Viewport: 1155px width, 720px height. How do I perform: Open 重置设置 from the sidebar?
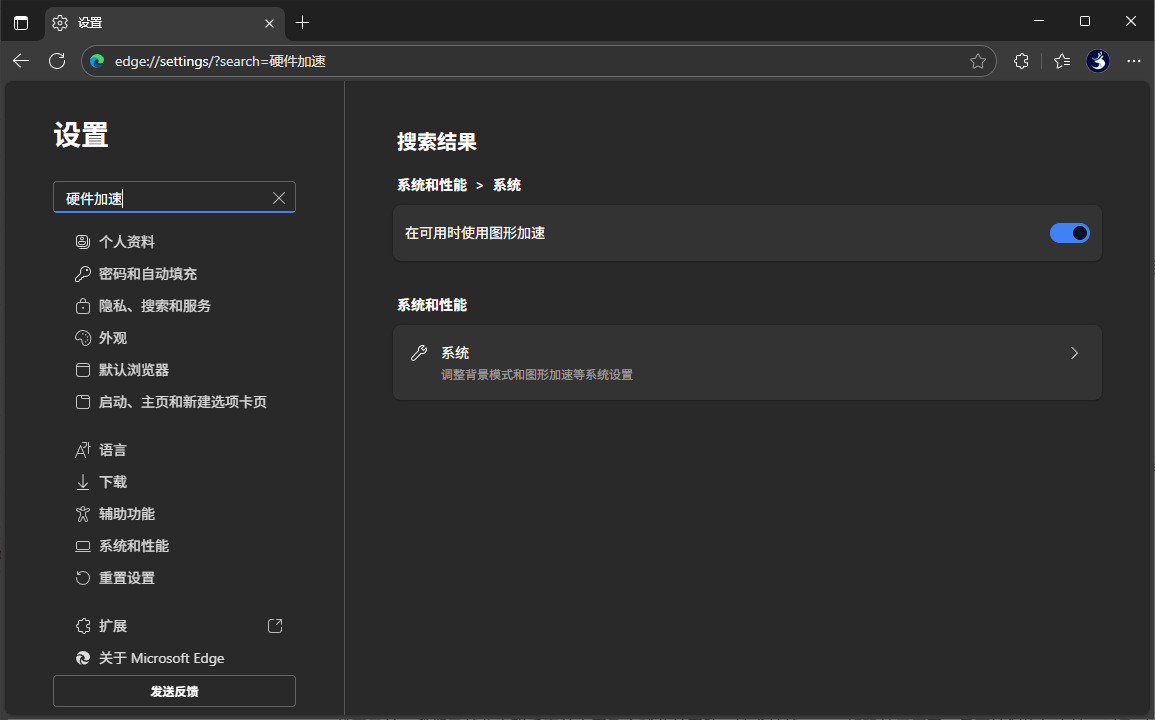(x=127, y=577)
